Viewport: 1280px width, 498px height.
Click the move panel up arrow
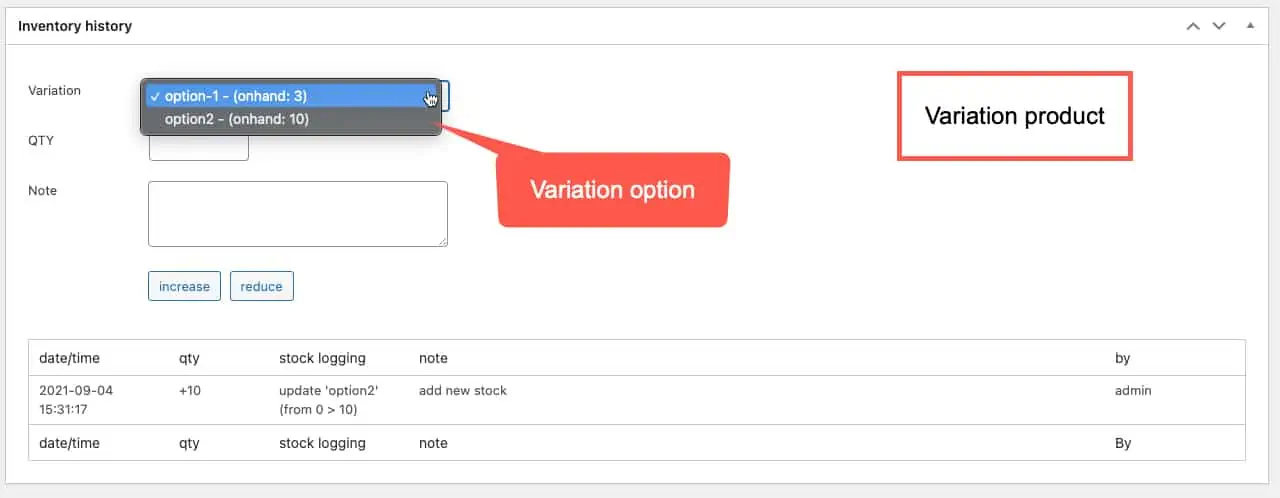1193,26
